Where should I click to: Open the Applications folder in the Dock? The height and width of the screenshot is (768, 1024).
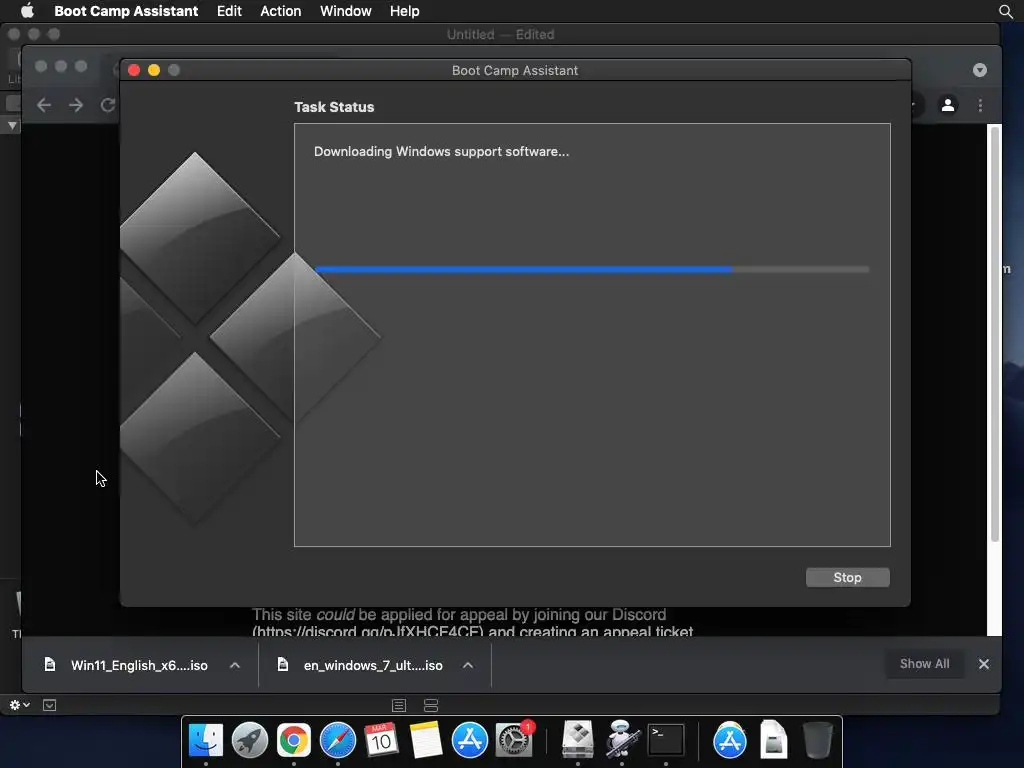[x=729, y=740]
